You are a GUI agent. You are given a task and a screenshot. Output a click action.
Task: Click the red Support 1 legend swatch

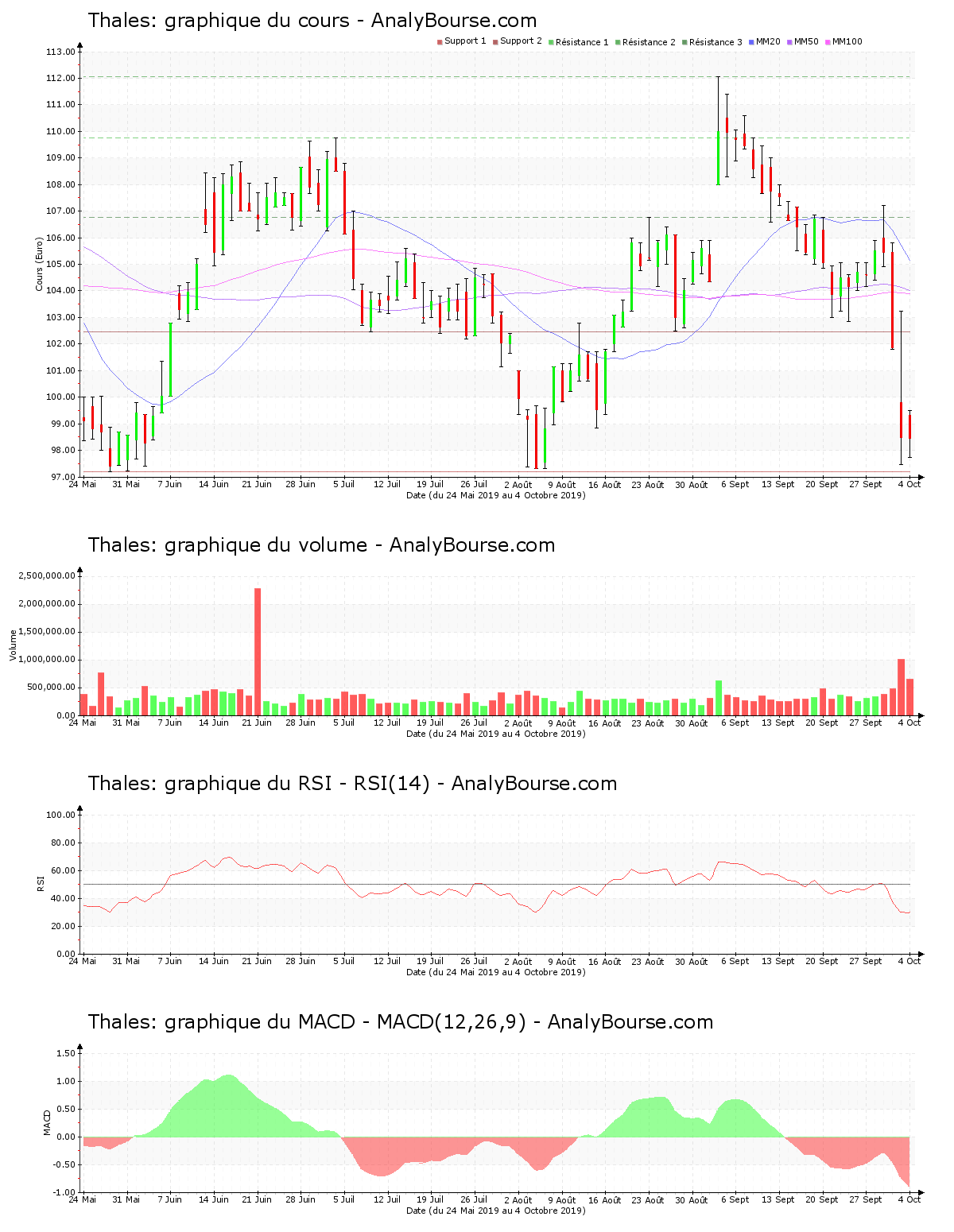tap(440, 42)
